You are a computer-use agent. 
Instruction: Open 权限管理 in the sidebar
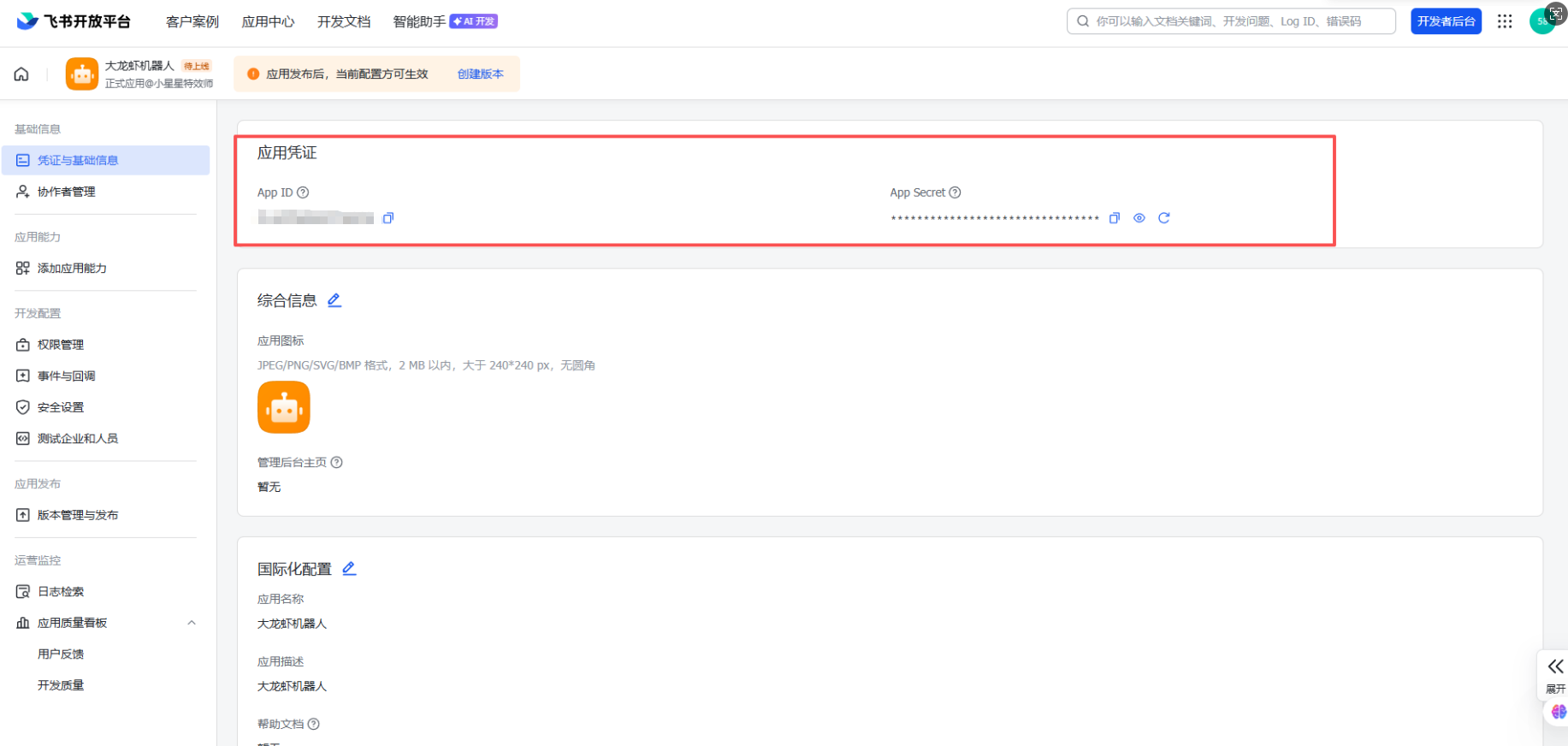click(61, 345)
